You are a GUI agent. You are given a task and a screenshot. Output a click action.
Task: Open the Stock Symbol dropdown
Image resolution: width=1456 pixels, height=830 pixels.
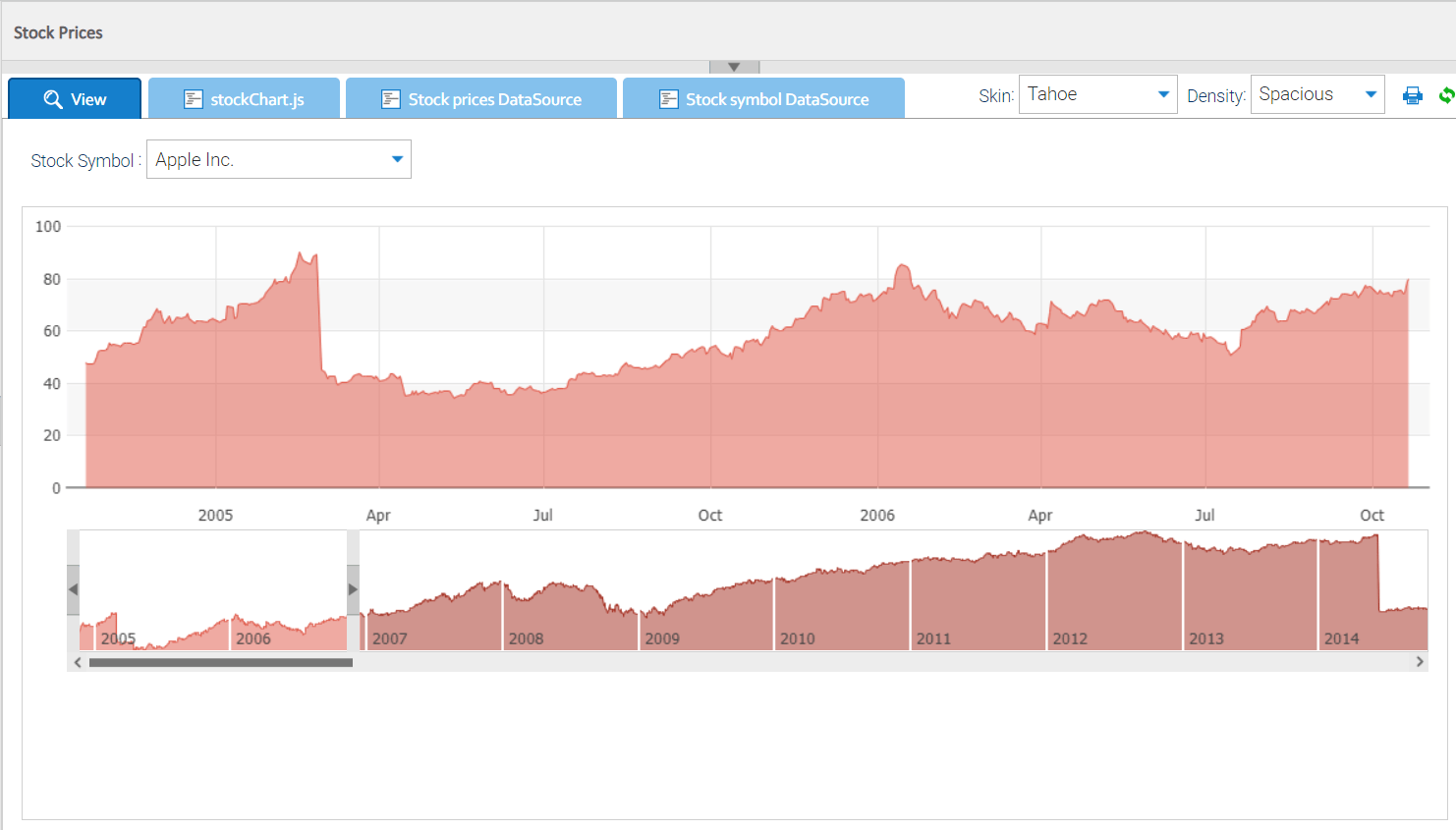[x=279, y=159]
